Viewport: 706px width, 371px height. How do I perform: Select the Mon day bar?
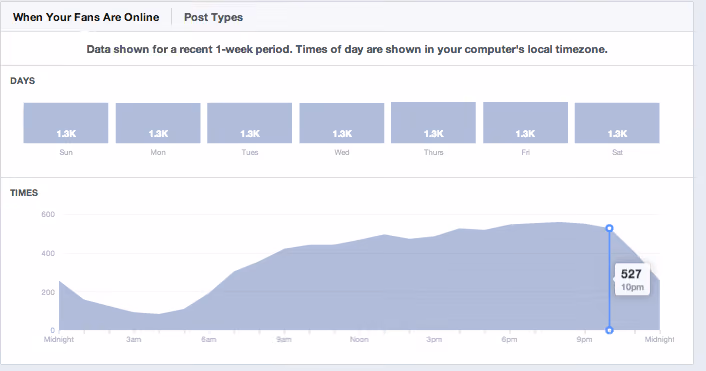point(158,123)
